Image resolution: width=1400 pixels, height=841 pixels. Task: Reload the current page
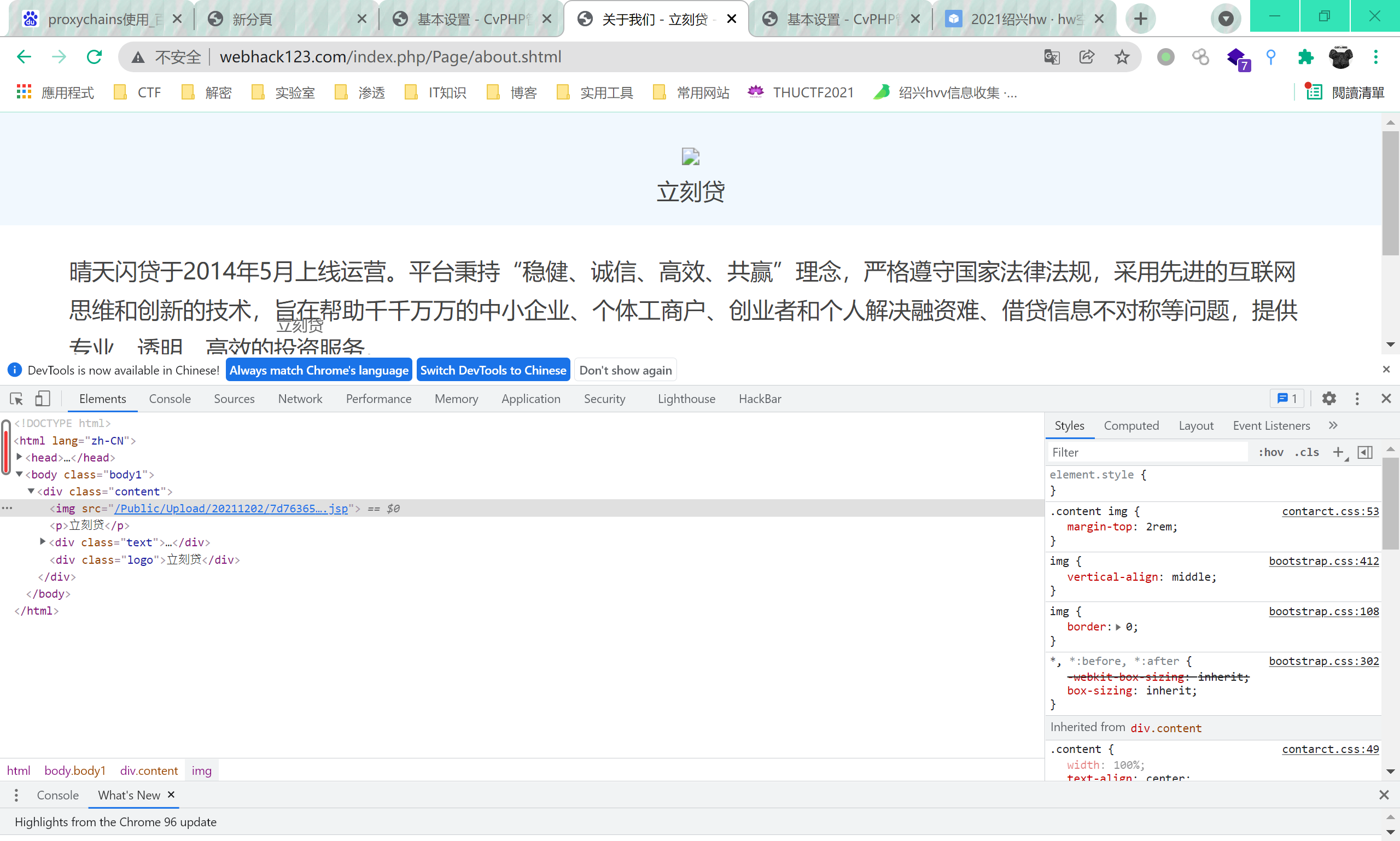click(x=94, y=57)
